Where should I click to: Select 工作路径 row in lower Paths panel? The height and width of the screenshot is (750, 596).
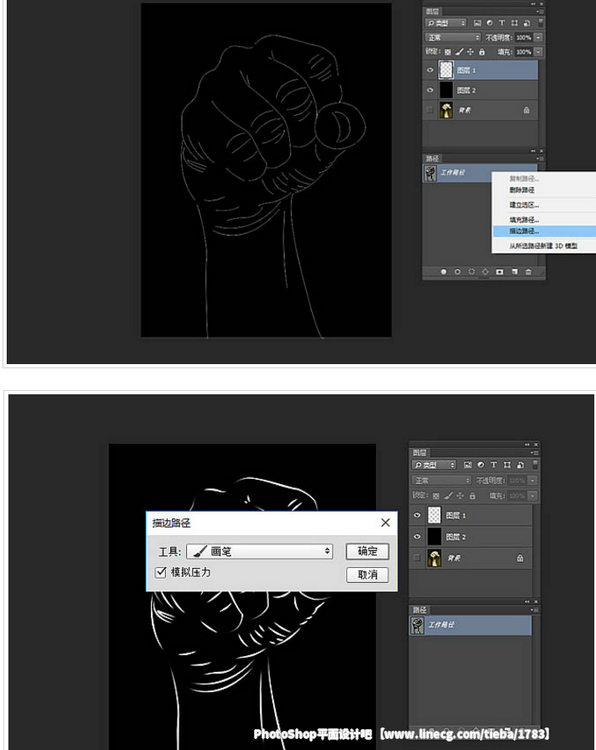coord(471,625)
